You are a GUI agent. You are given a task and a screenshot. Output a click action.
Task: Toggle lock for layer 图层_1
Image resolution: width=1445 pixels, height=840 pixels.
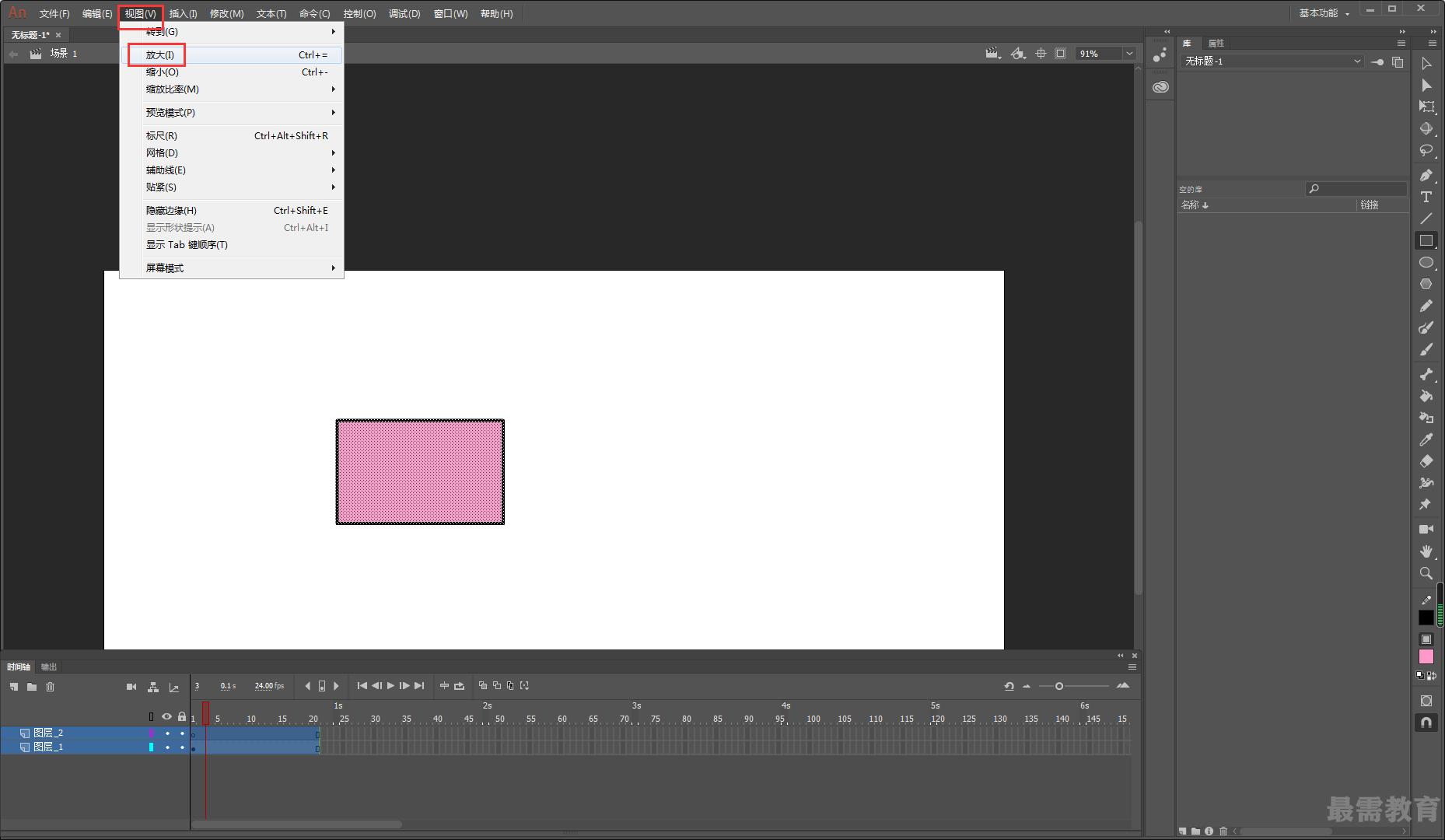182,747
